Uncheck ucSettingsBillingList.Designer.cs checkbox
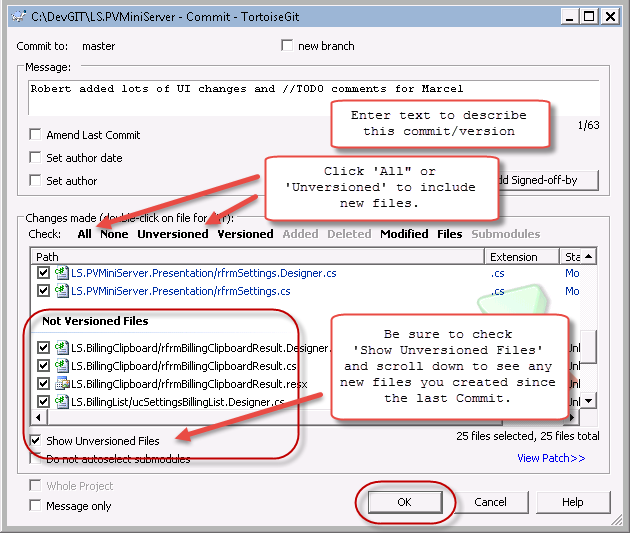Viewport: 630px width, 533px height. pos(43,402)
